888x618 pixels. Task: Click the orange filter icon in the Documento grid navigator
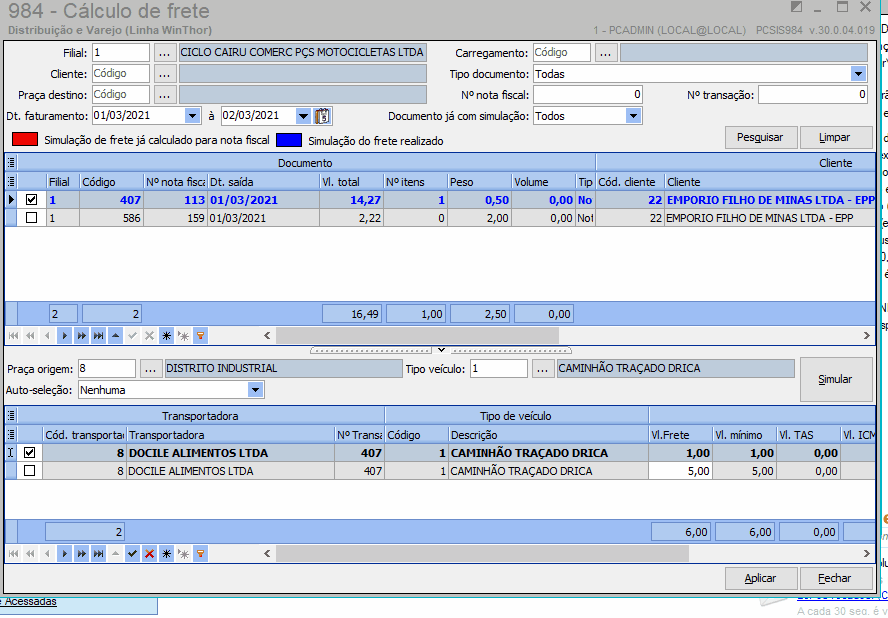tap(200, 336)
